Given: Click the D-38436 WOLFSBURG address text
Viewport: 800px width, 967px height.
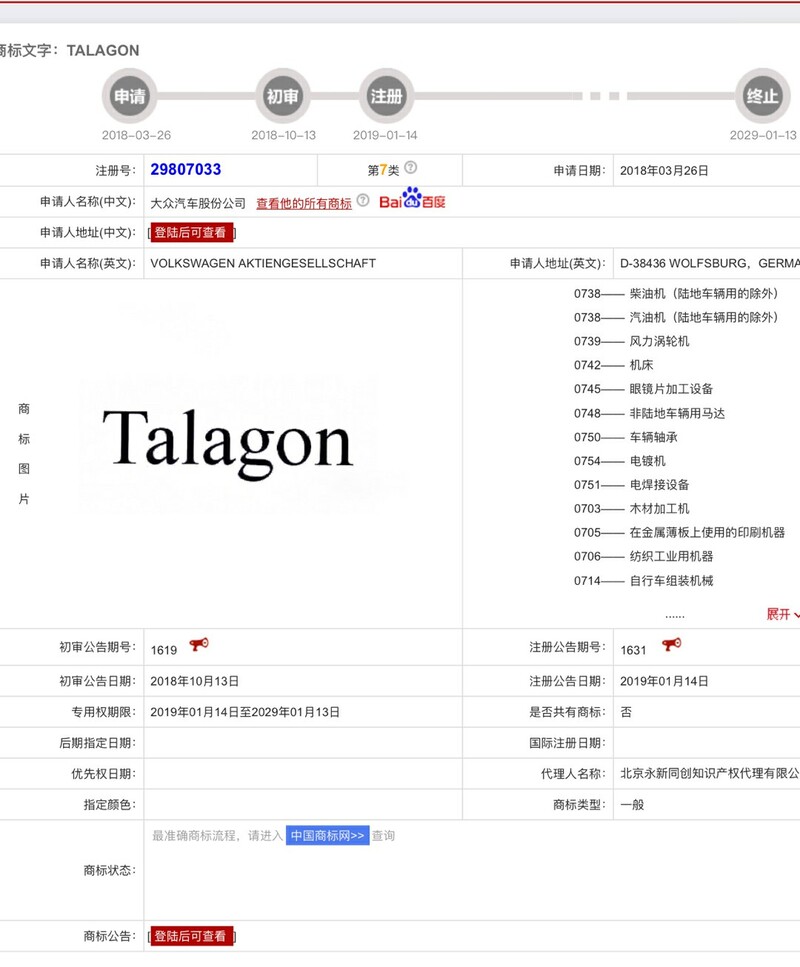Looking at the screenshot, I should [710, 263].
